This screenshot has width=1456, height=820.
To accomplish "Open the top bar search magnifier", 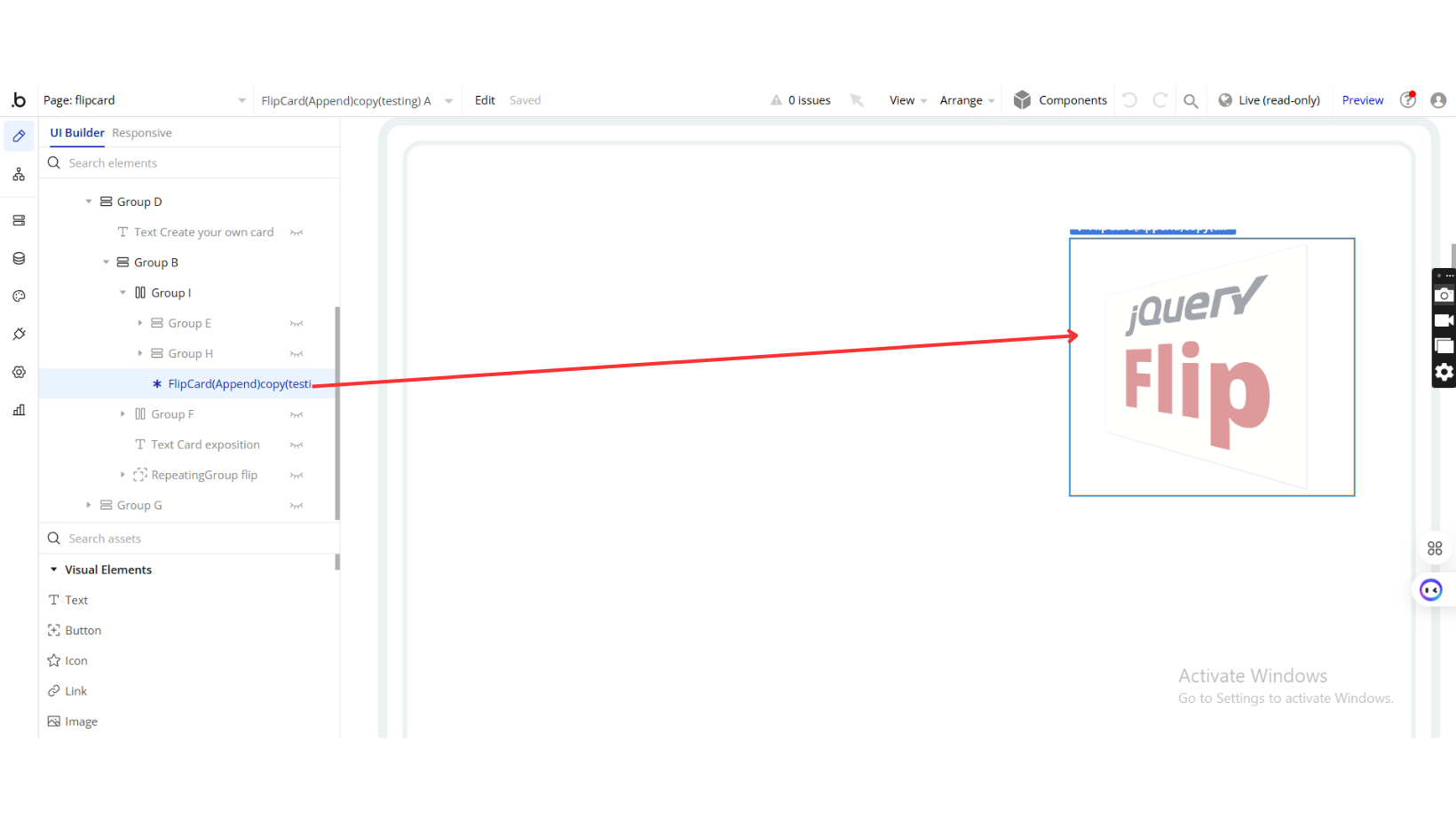I will (1191, 101).
